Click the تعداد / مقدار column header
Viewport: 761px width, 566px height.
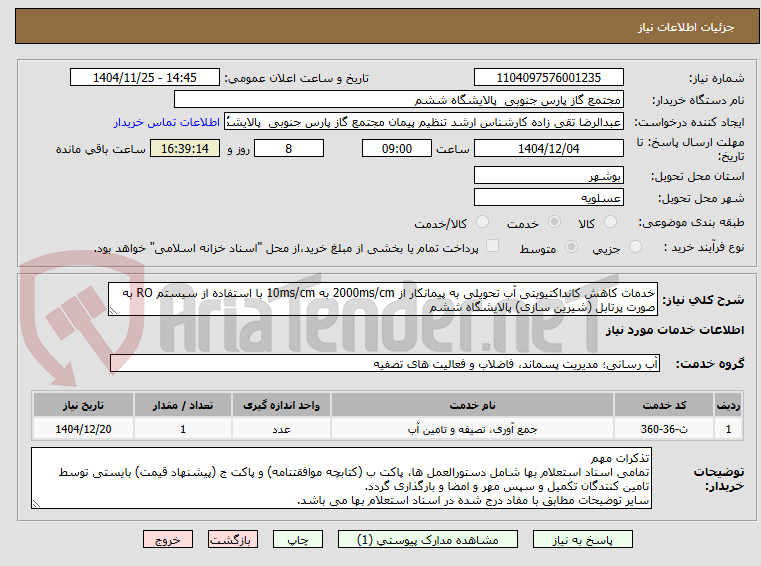click(x=182, y=405)
